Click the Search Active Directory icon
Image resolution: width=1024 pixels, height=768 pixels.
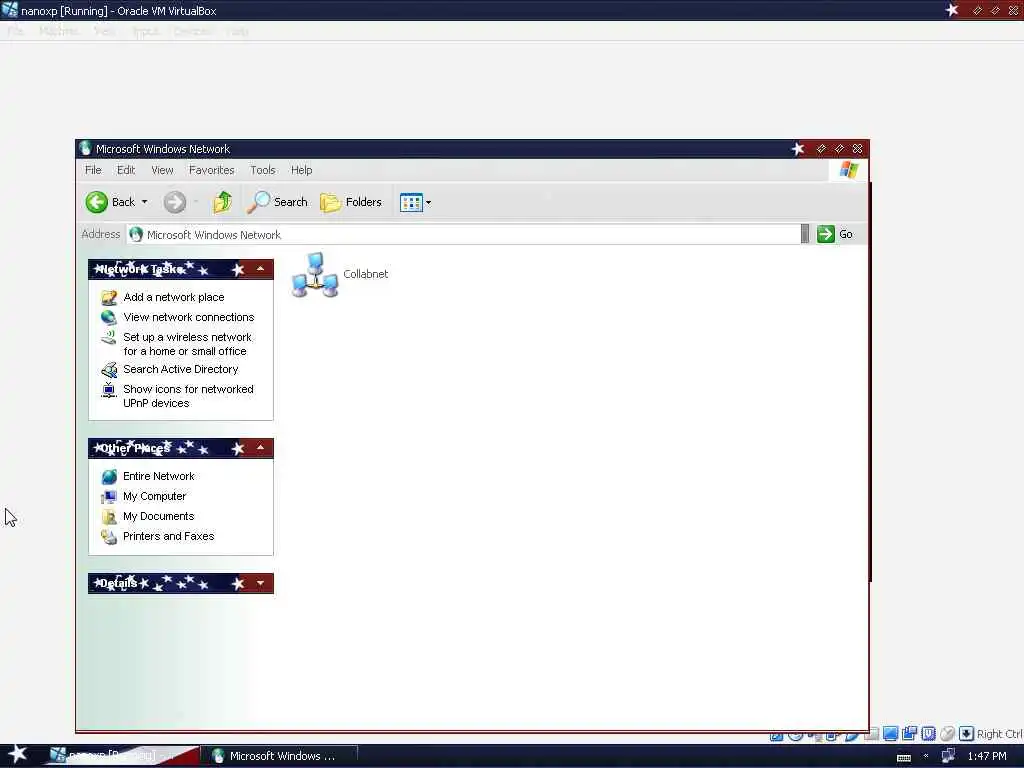pyautogui.click(x=108, y=370)
